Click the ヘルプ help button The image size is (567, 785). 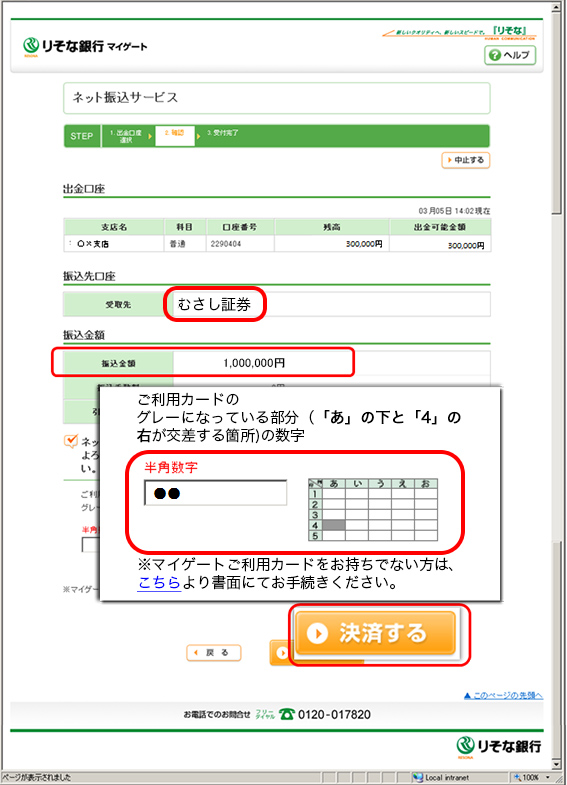510,55
